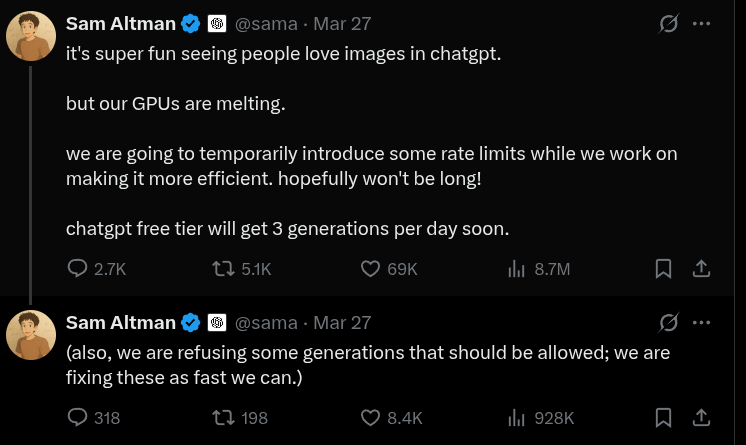Share the first tweet about rate limits
This screenshot has height=445, width=746.
tap(702, 268)
